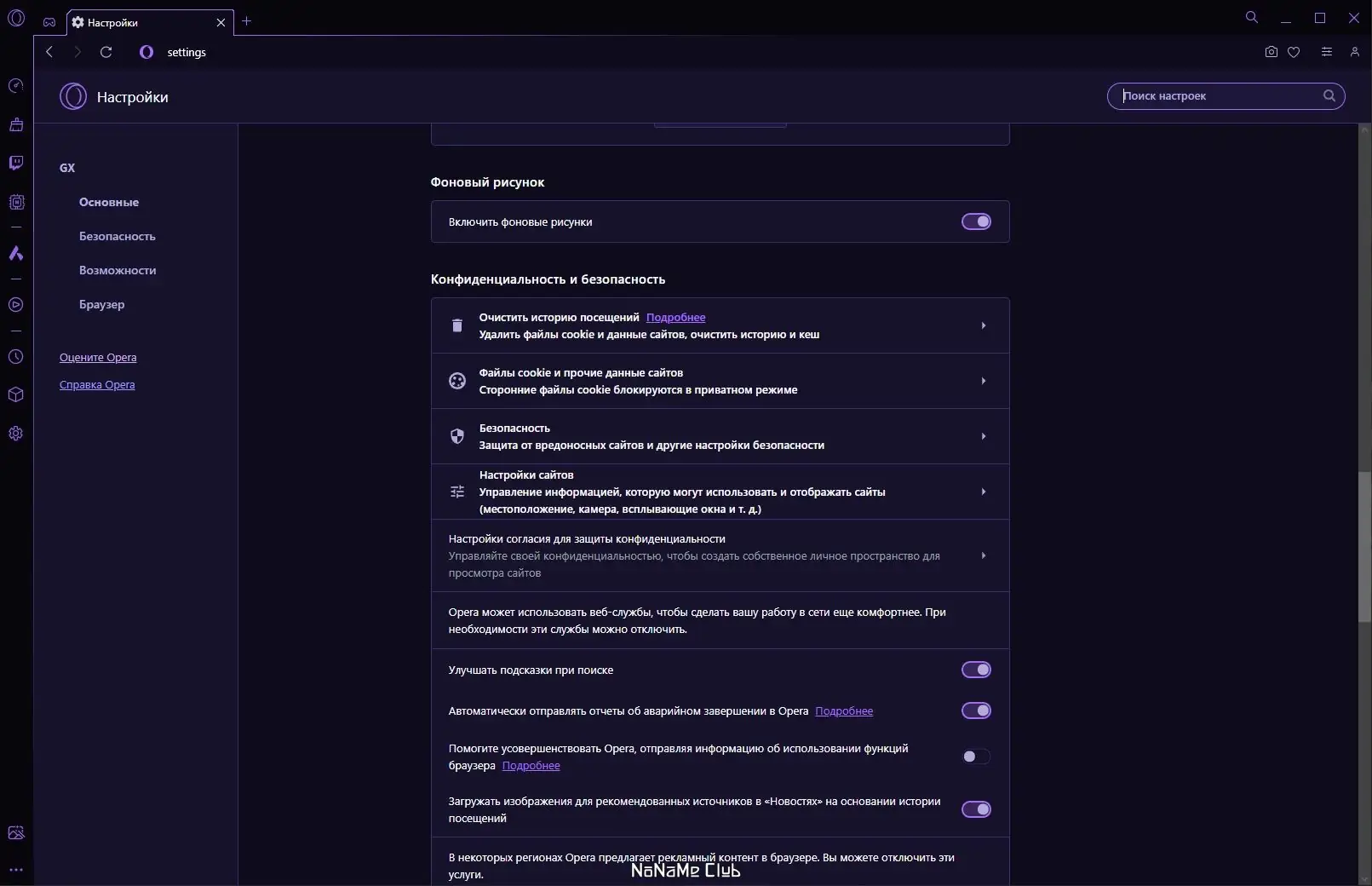Launch GX Cleaner broom icon

tap(15, 124)
